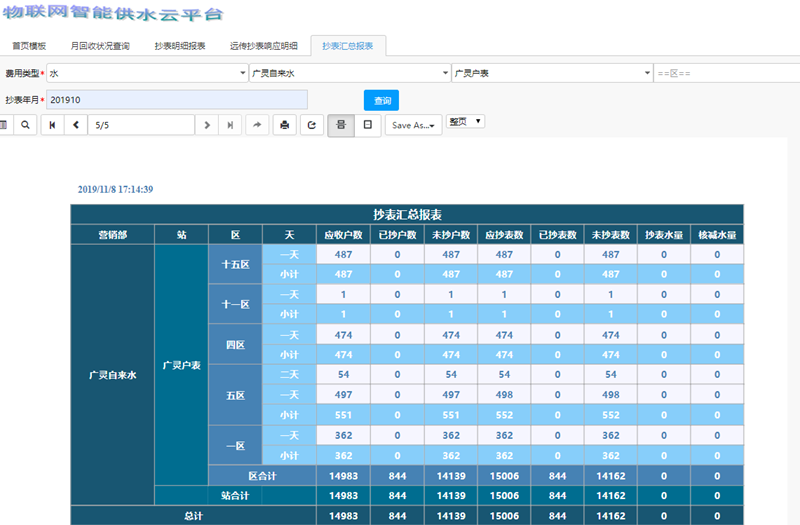Open the report search magnifier tool
Viewport: 800px width, 525px height.
pos(25,124)
